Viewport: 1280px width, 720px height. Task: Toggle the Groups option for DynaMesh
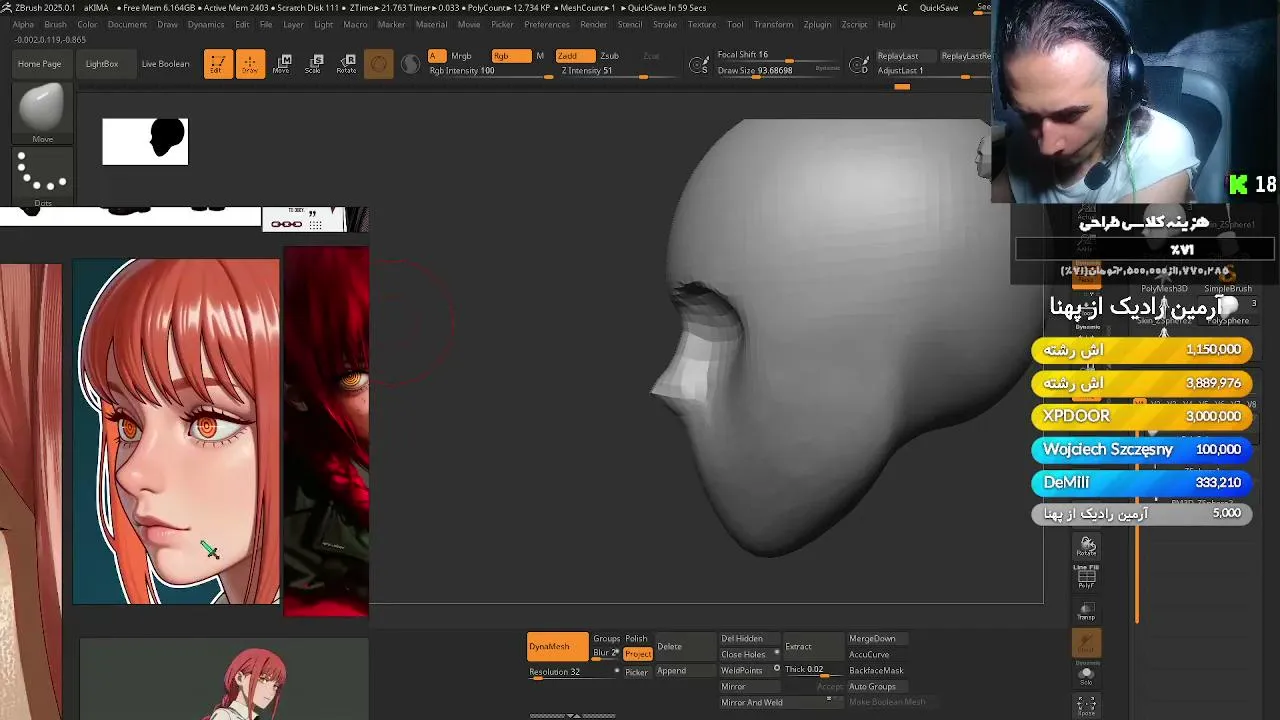click(606, 639)
